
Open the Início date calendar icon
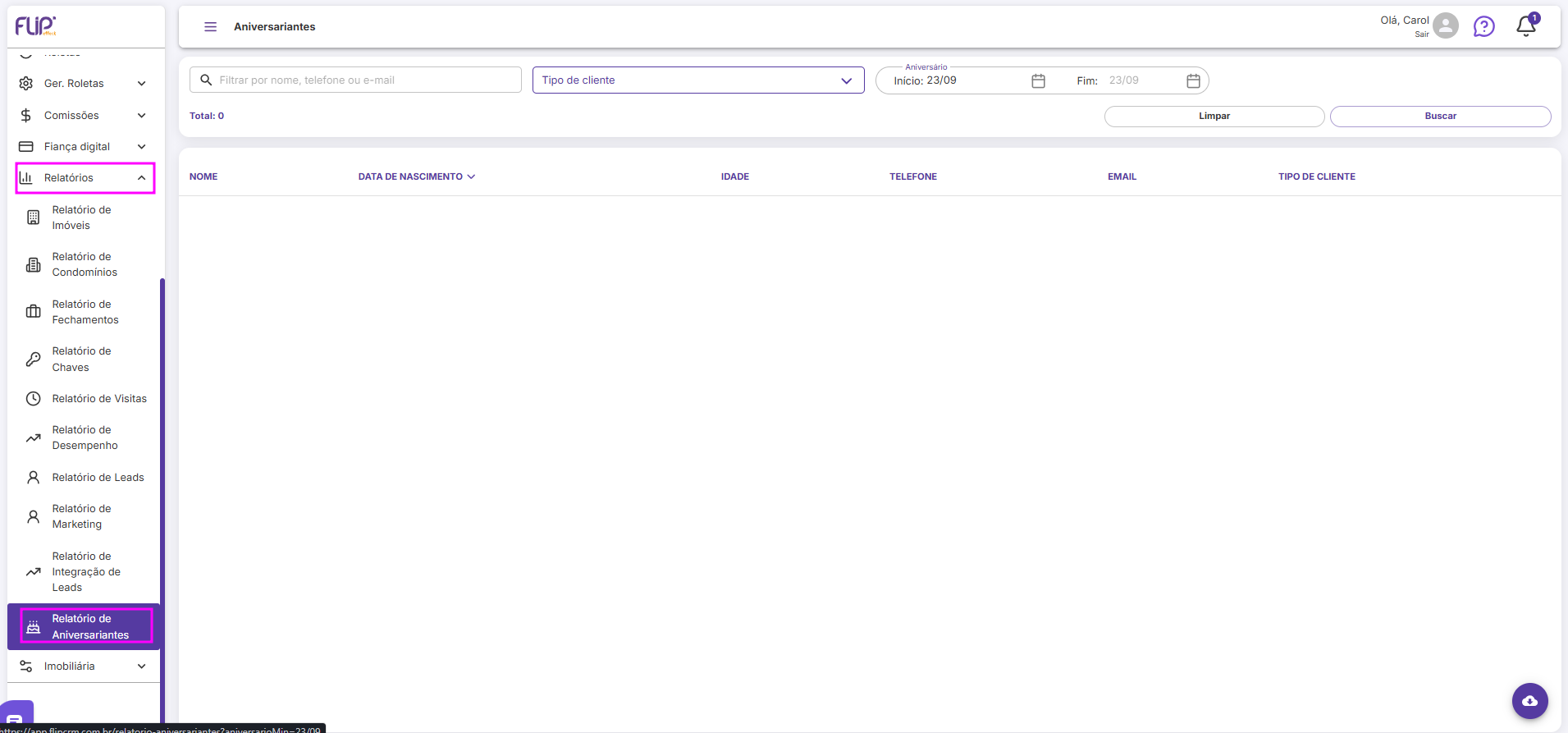click(x=1039, y=80)
